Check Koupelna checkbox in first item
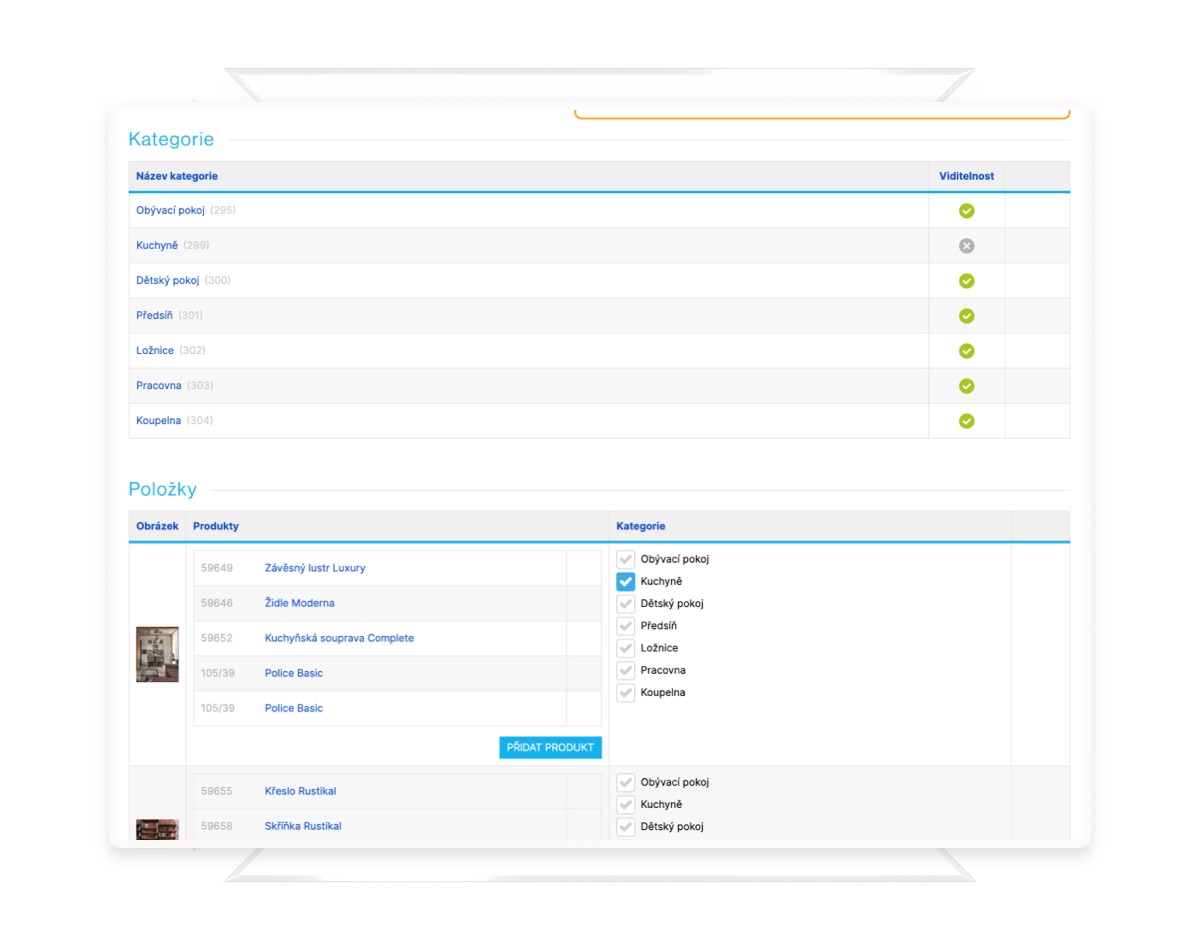 tap(626, 693)
